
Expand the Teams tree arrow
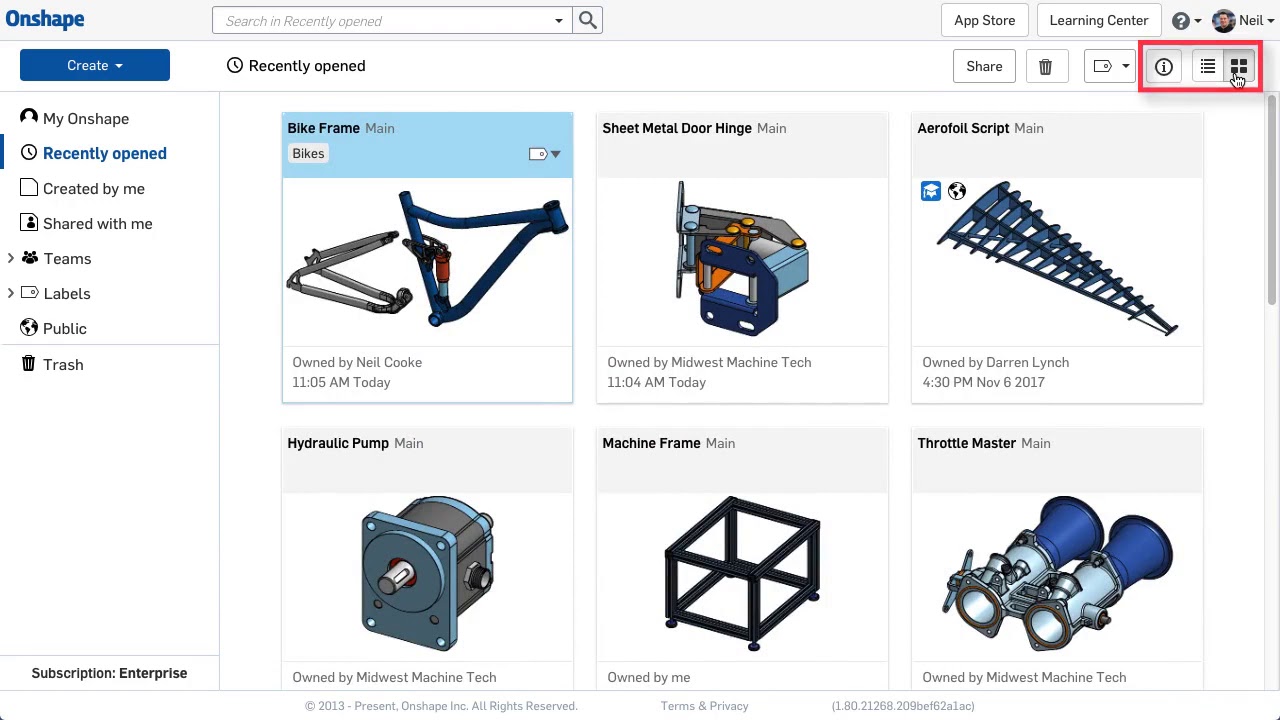[10, 258]
